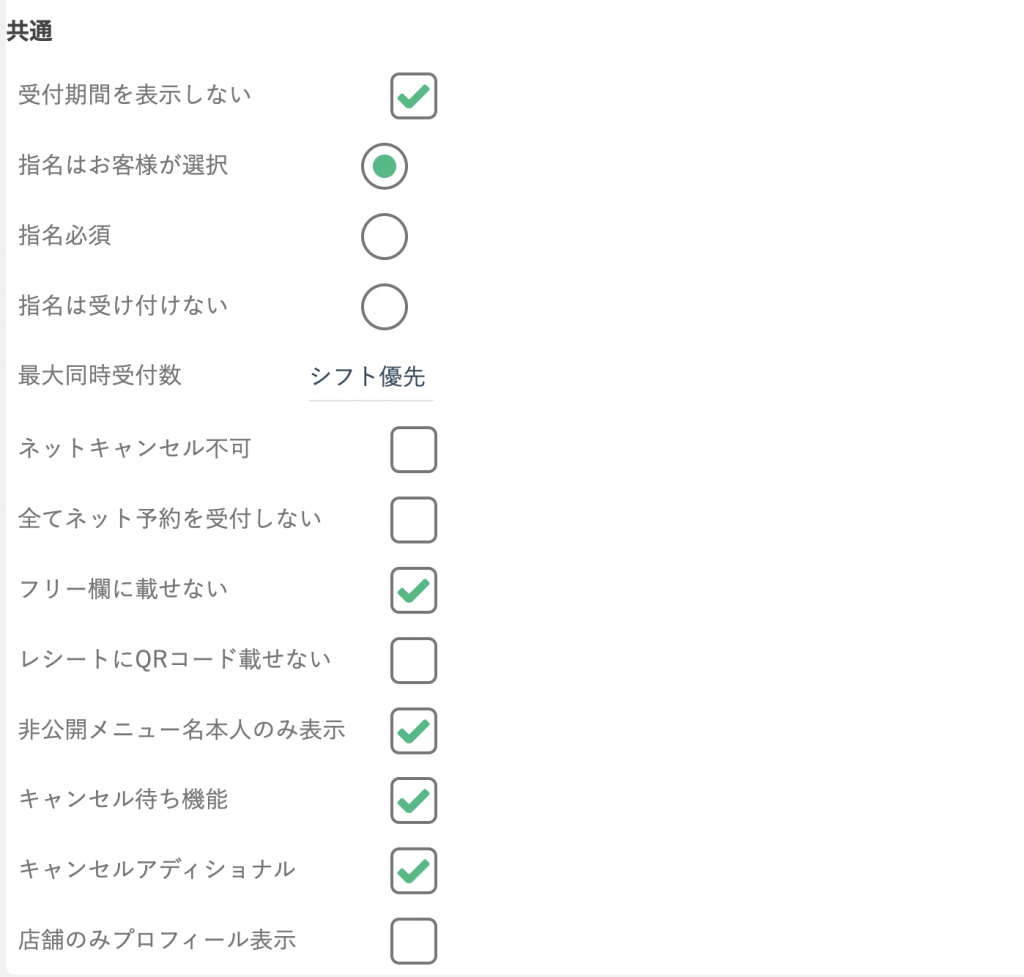Uncheck 非公開メニュー名本人のみ表示 checkbox

pyautogui.click(x=414, y=731)
